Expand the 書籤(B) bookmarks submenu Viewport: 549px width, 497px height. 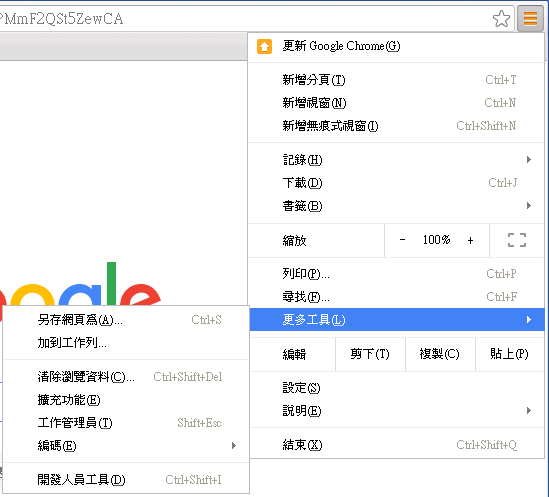396,206
